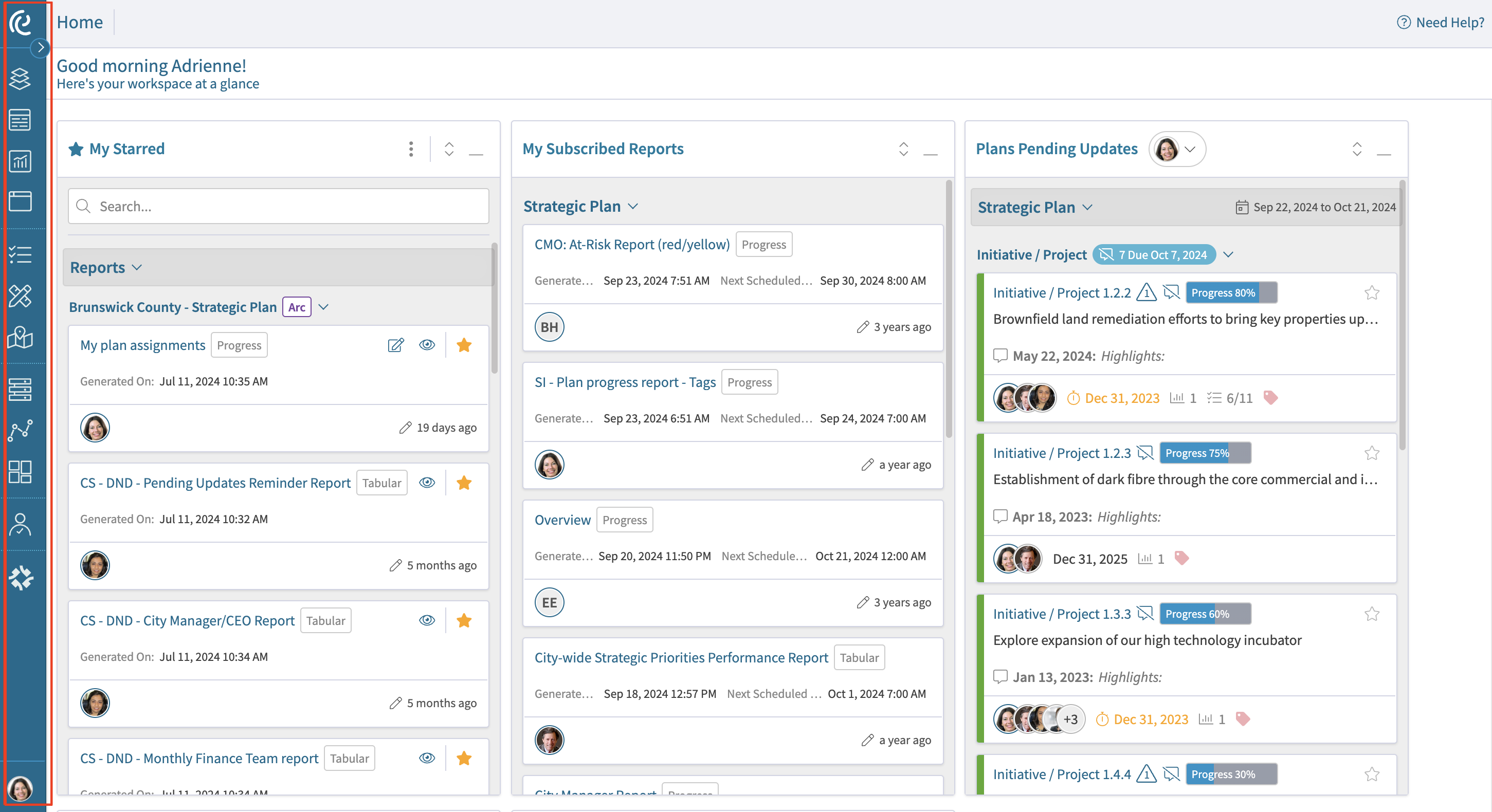Open the user filter dropdown in Plans Pending Updates
Viewport: 1492px width, 812px height.
coord(1177,150)
